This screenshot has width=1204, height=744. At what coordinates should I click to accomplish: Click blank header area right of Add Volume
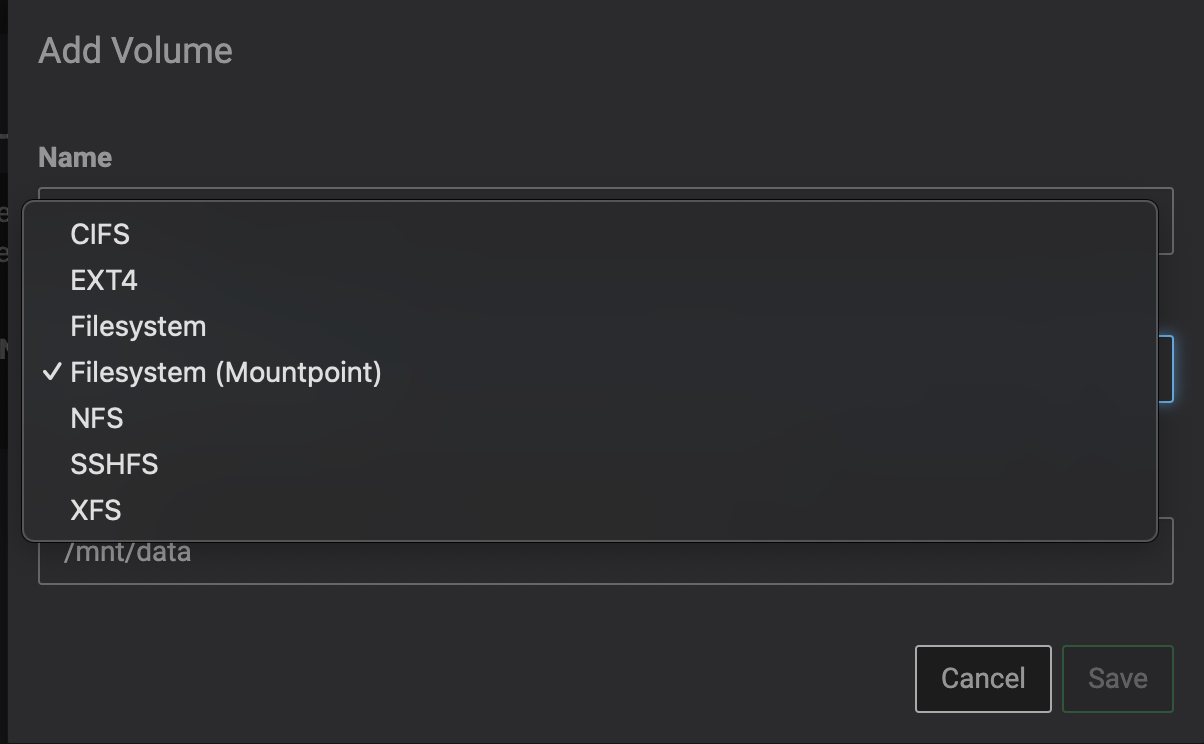pos(700,51)
